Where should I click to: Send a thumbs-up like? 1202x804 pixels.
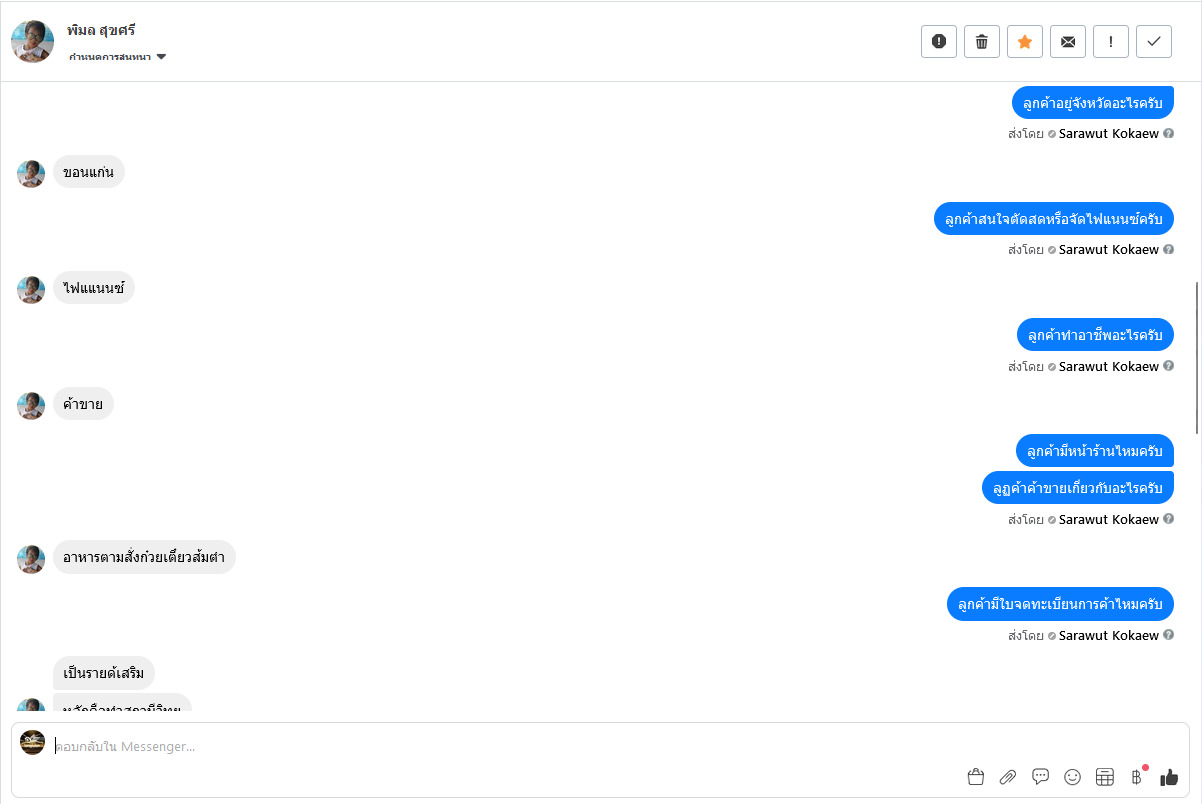pyautogui.click(x=1168, y=777)
